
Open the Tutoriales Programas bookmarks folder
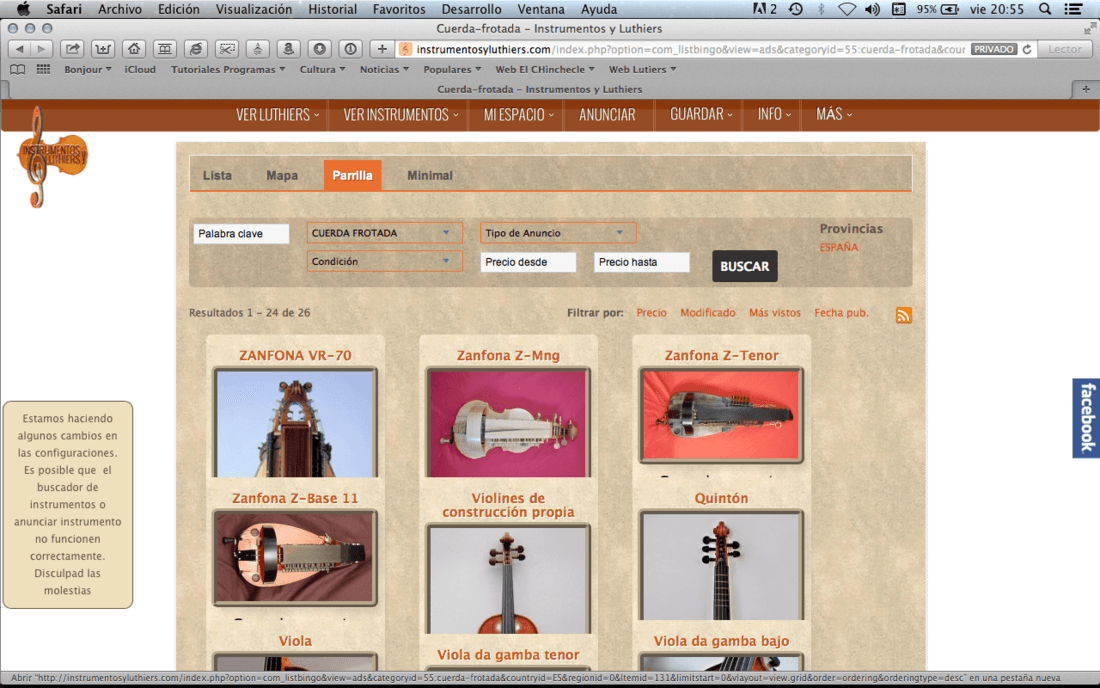point(228,69)
